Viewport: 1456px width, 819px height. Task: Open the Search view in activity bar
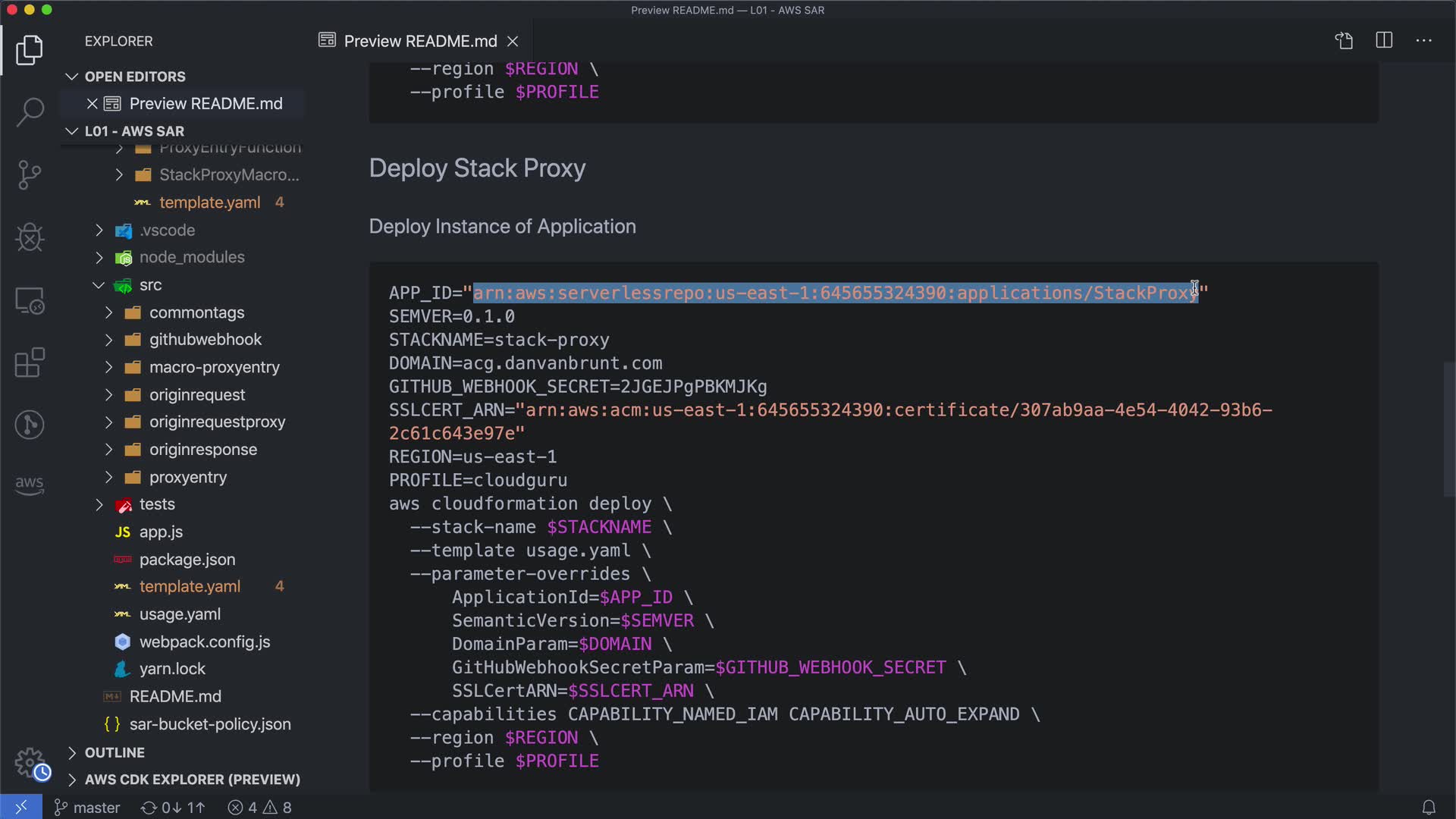pos(30,112)
